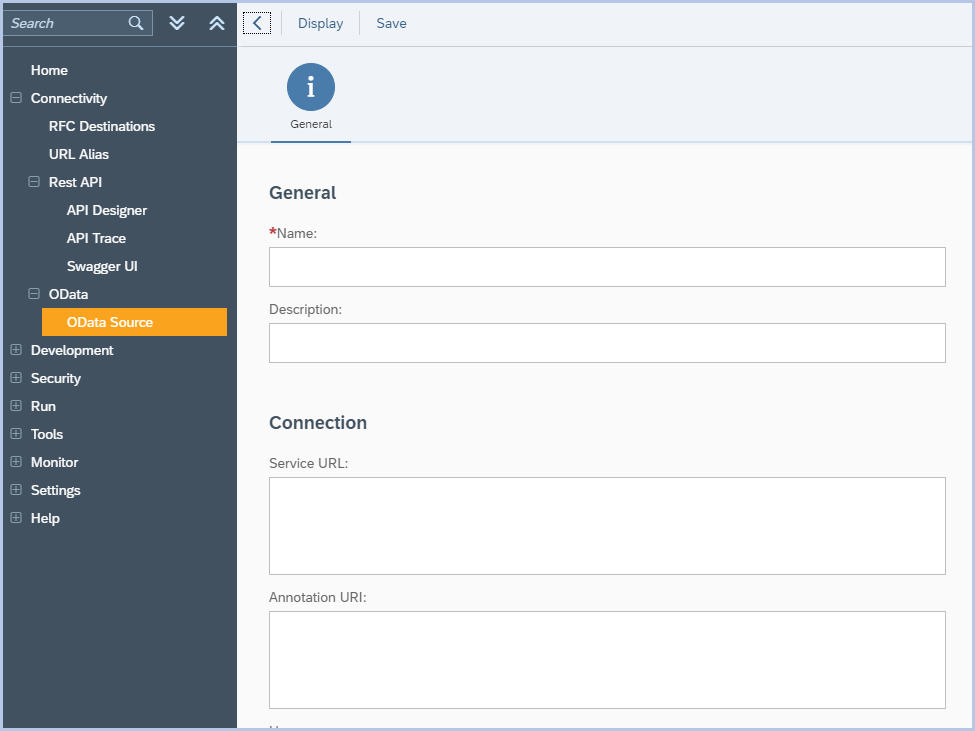Expand the Security tree node
975x731 pixels.
pos(15,378)
